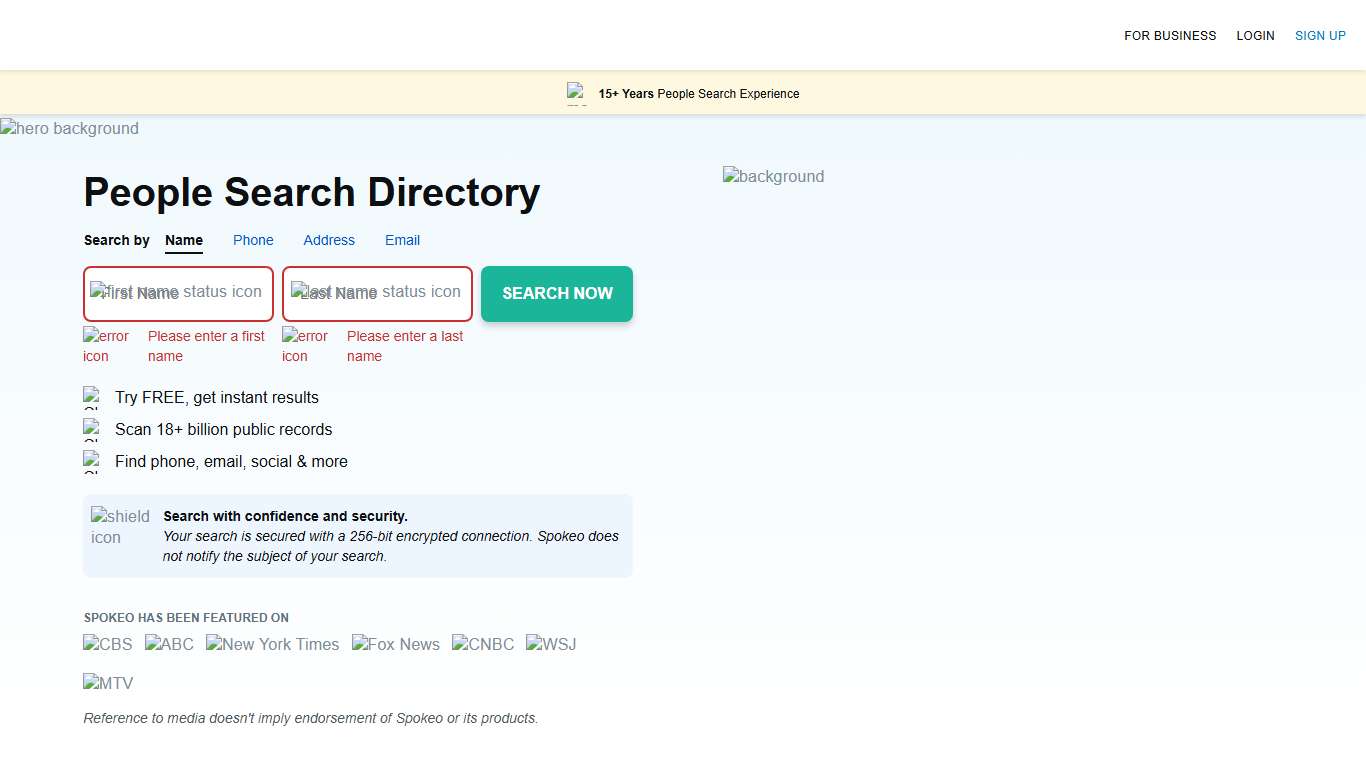Select the Address search option
1366x768 pixels.
[329, 240]
